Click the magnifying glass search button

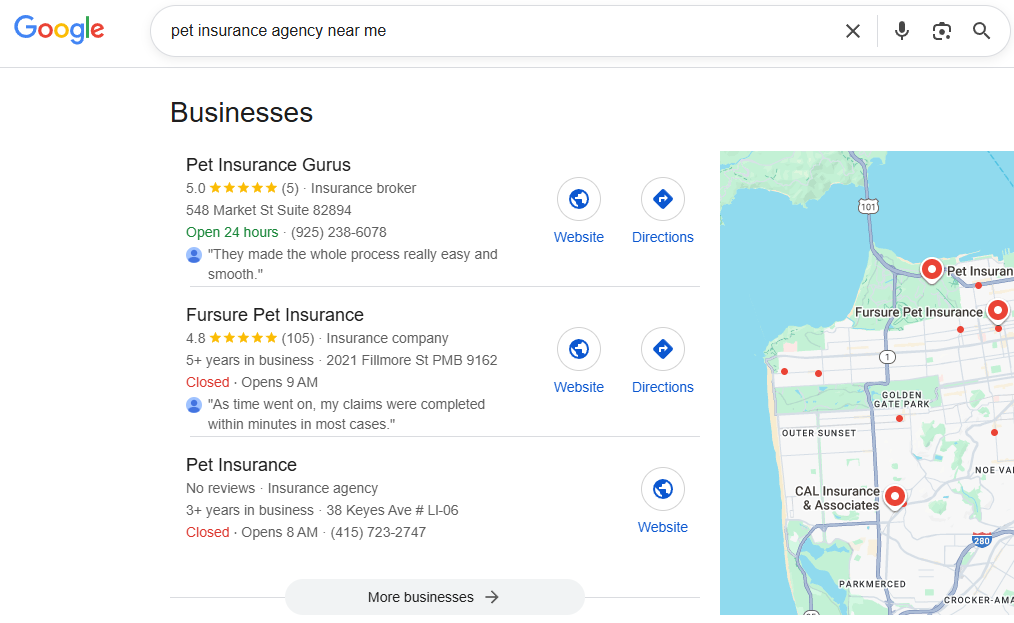point(981,31)
